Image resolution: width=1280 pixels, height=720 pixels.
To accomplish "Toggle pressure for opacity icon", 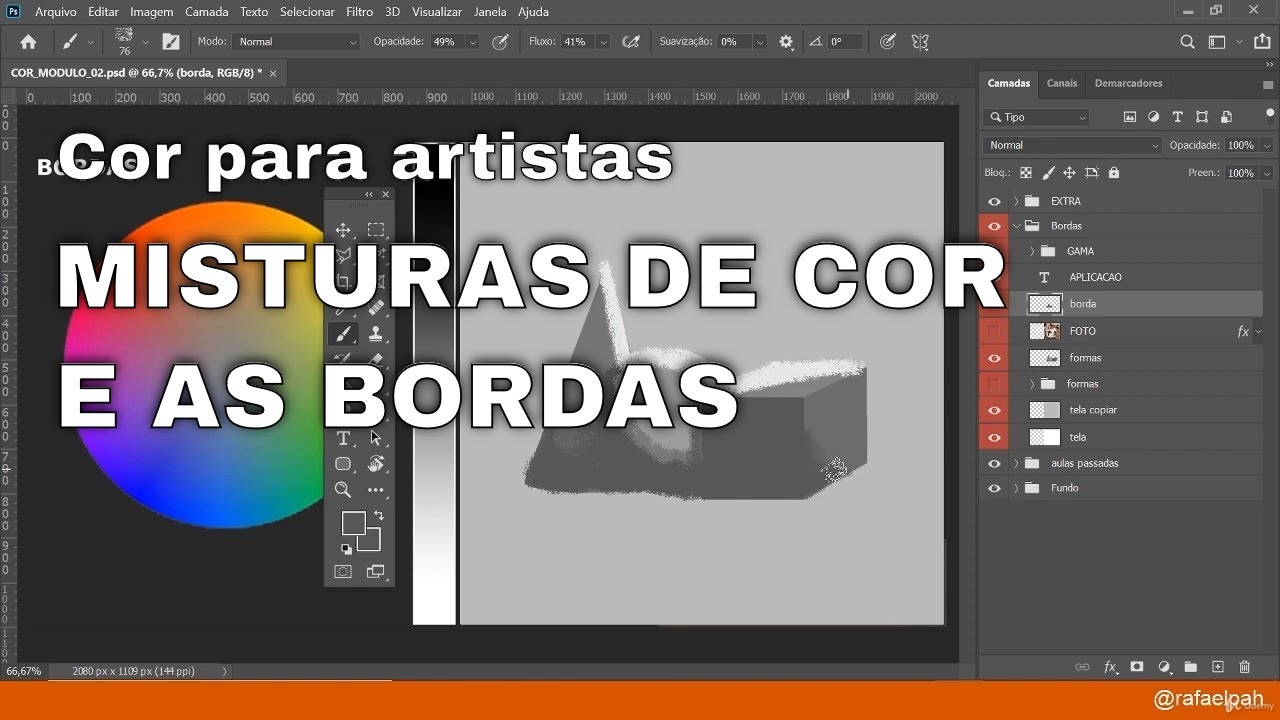I will pos(501,42).
